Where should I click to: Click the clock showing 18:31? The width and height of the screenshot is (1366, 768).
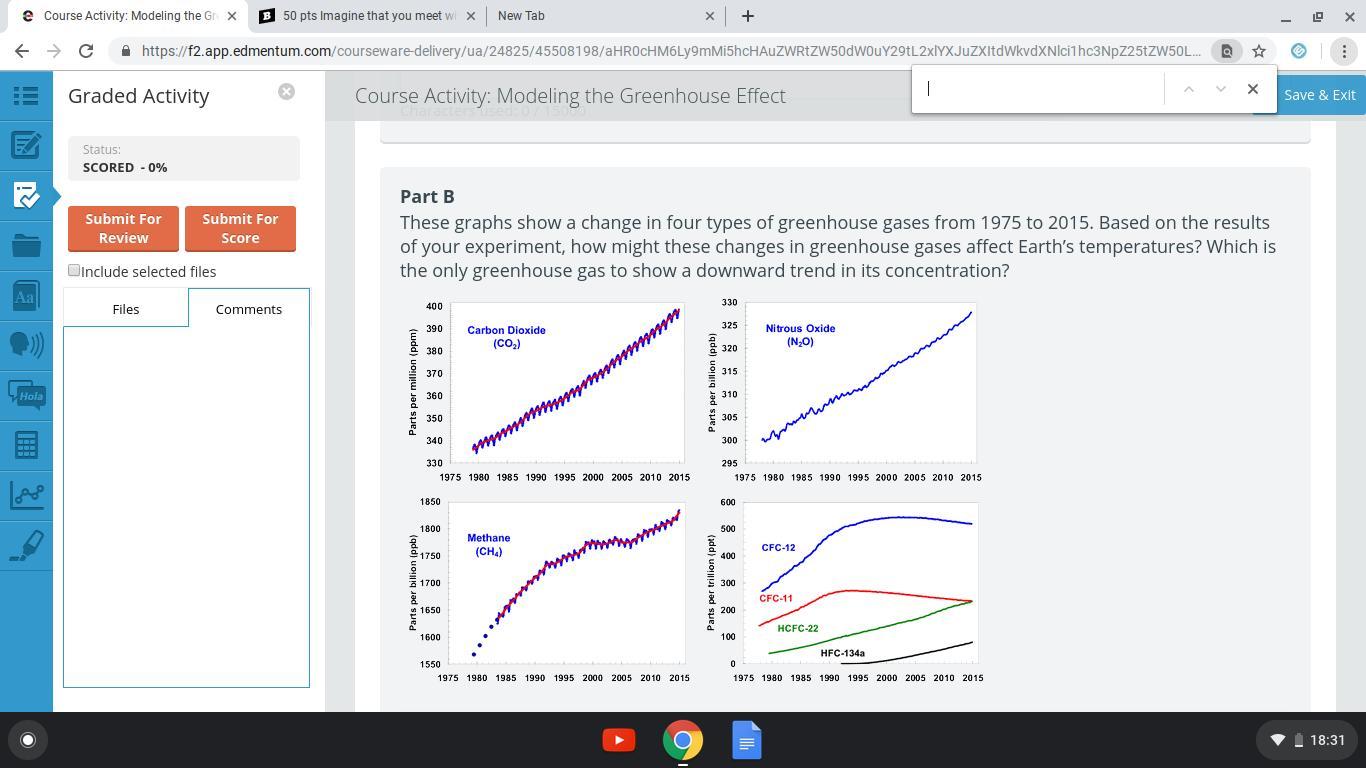coord(1327,740)
